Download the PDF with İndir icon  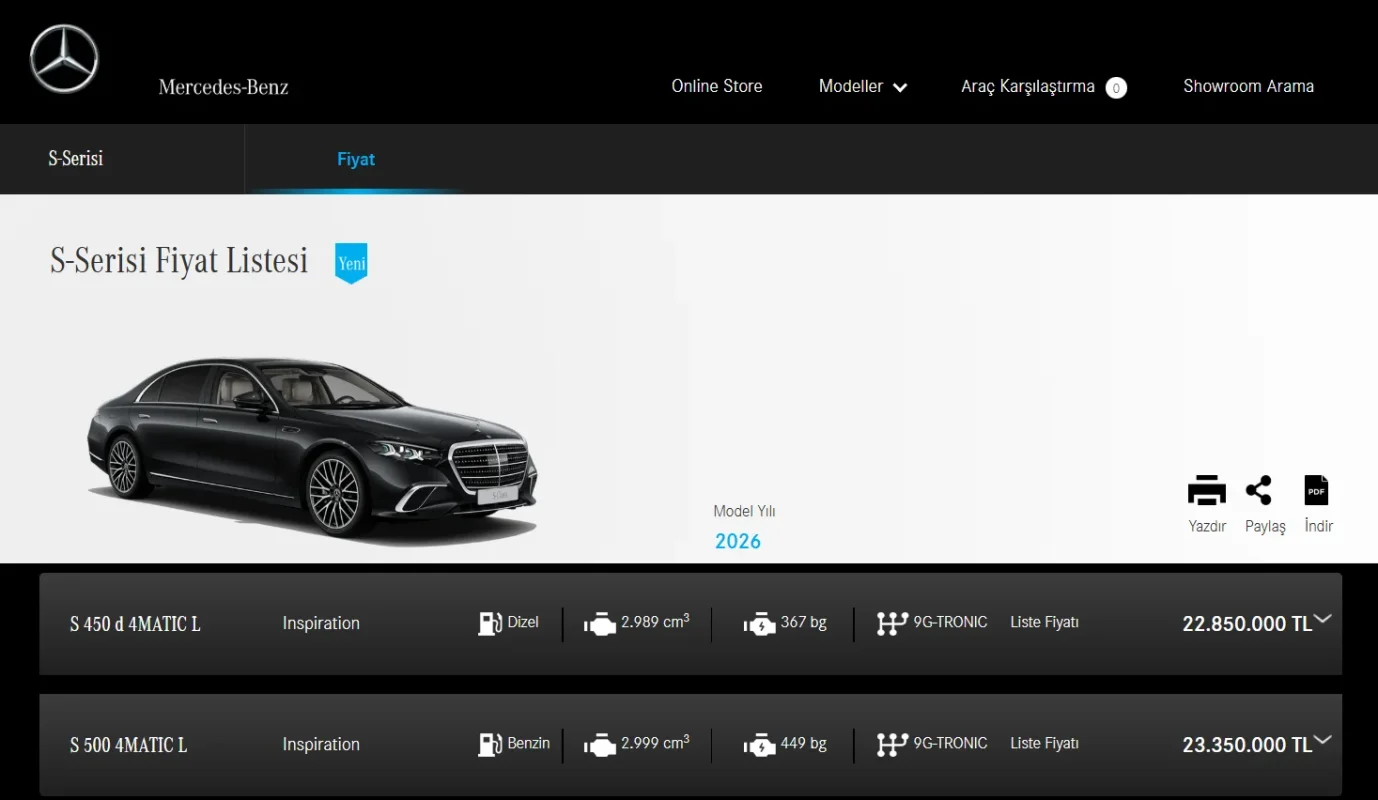click(x=1317, y=491)
